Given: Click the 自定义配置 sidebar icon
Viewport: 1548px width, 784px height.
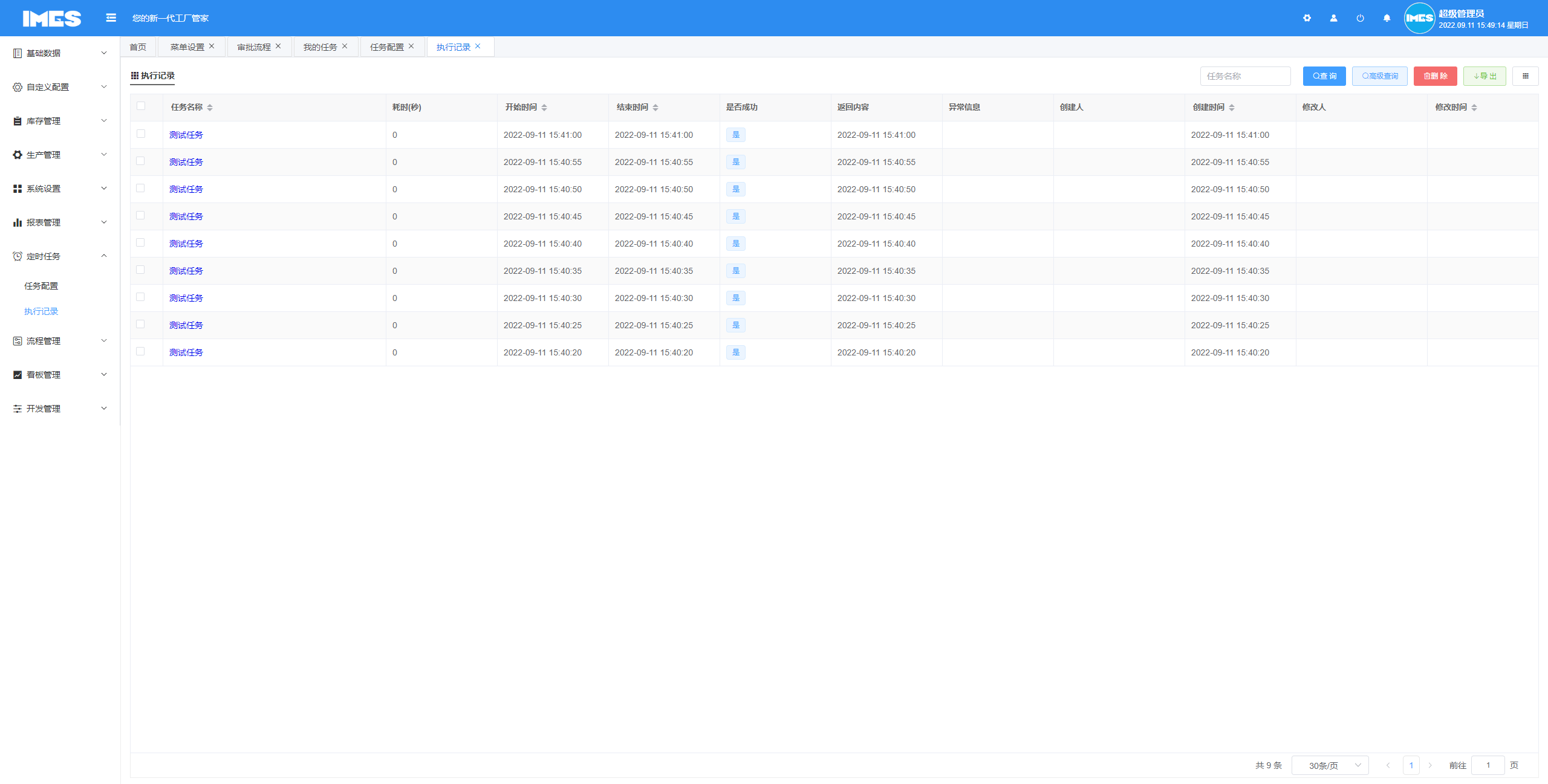Looking at the screenshot, I should pos(18,87).
